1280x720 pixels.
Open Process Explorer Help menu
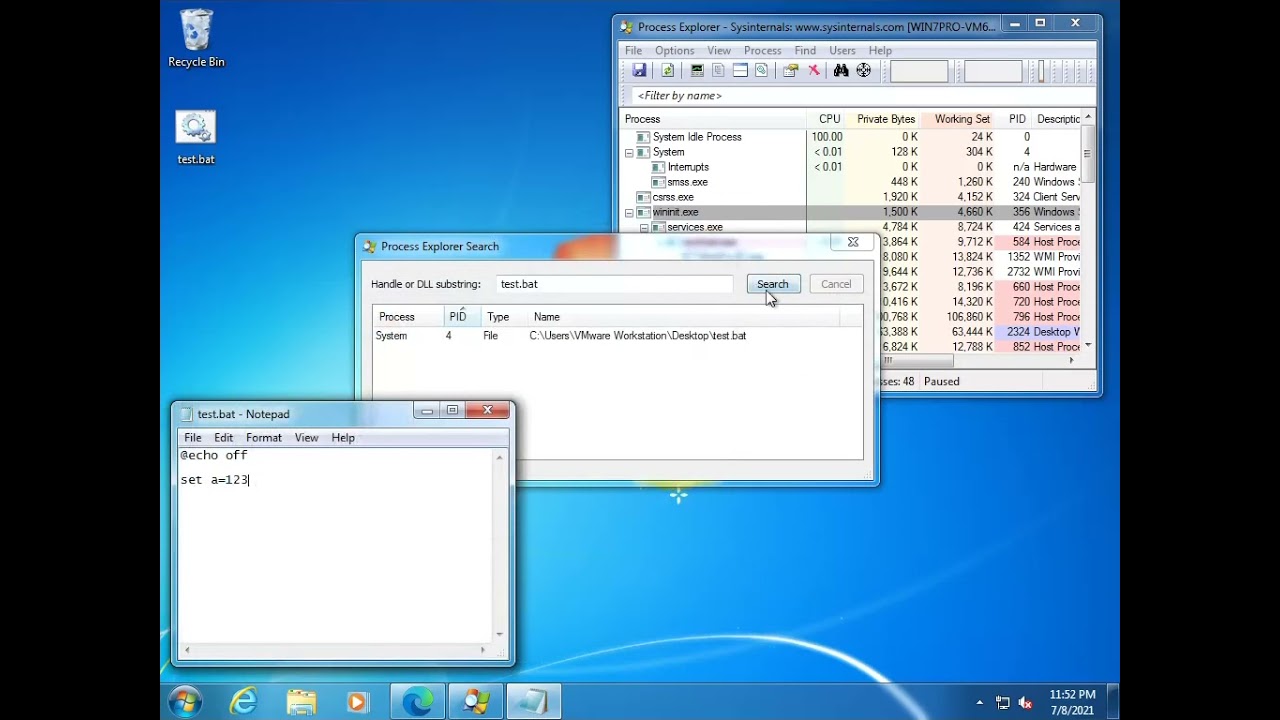[880, 50]
